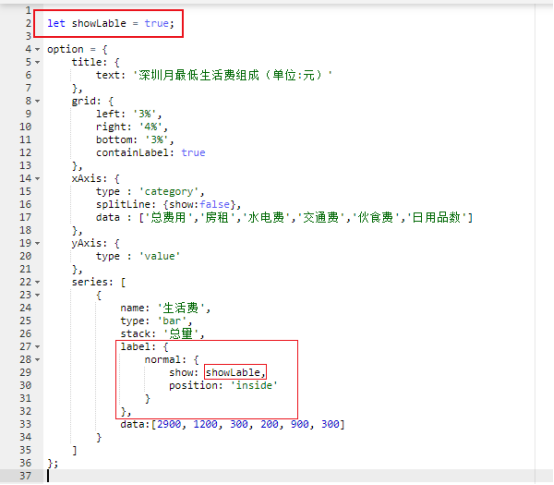Screen dimensions: 554x485
Task: Click data value 200
Action: click(270, 424)
